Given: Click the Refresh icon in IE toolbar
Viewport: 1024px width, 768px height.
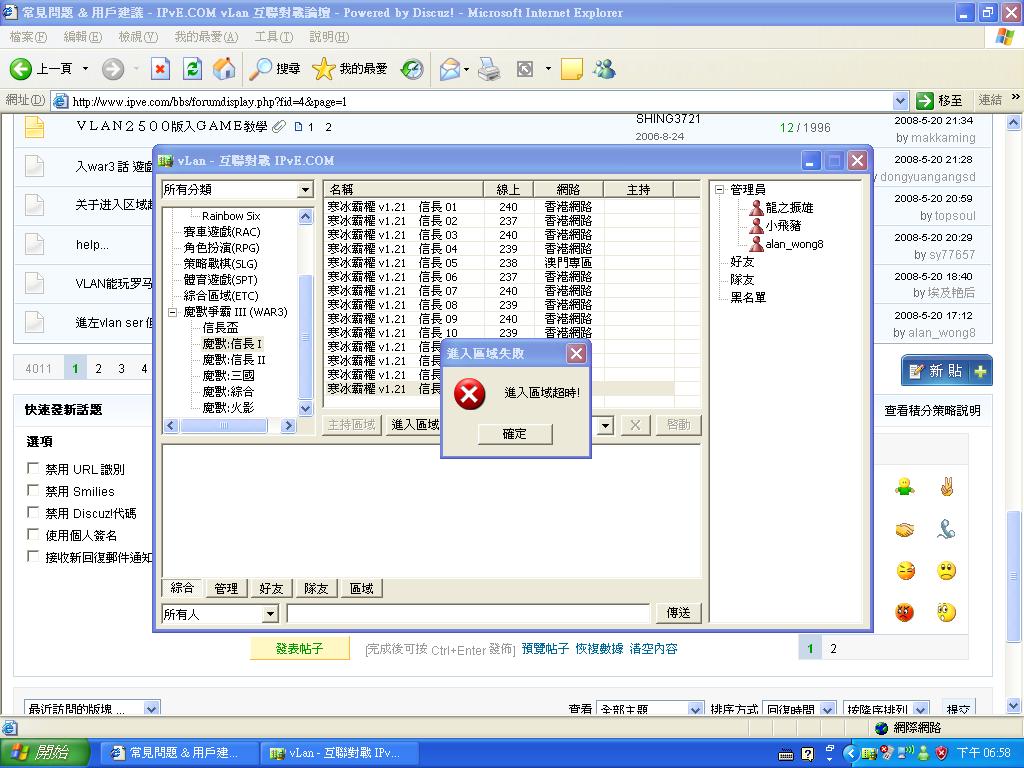Looking at the screenshot, I should tap(193, 69).
